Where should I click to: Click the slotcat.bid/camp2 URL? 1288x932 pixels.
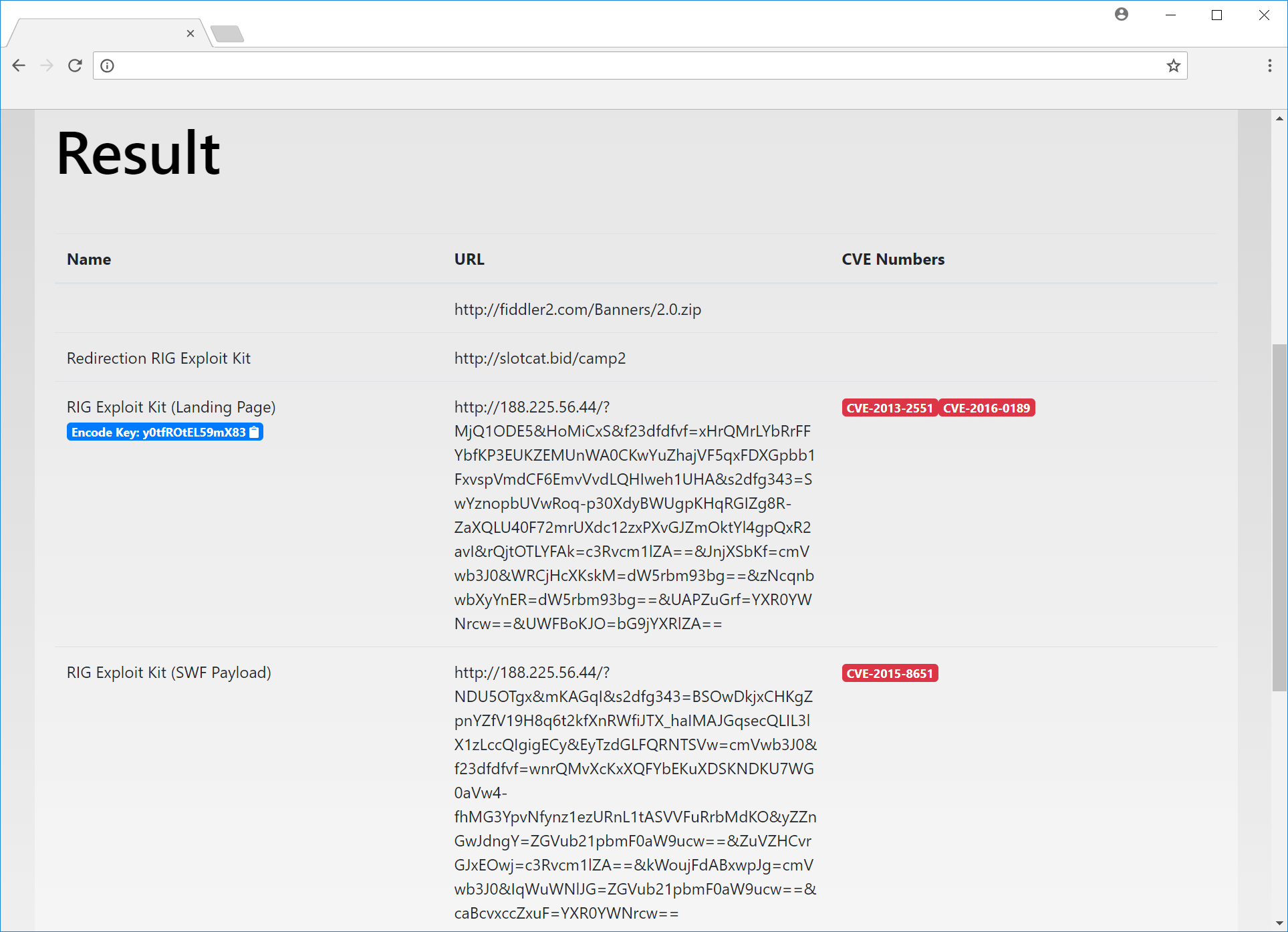point(539,358)
